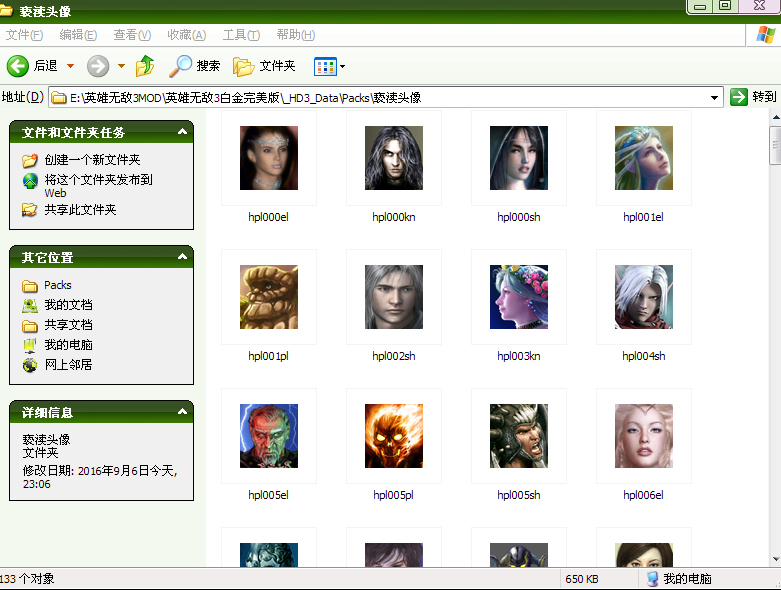Image resolution: width=781 pixels, height=590 pixels.
Task: Select the hpl003kn flower-crown thumbnail
Action: [519, 297]
